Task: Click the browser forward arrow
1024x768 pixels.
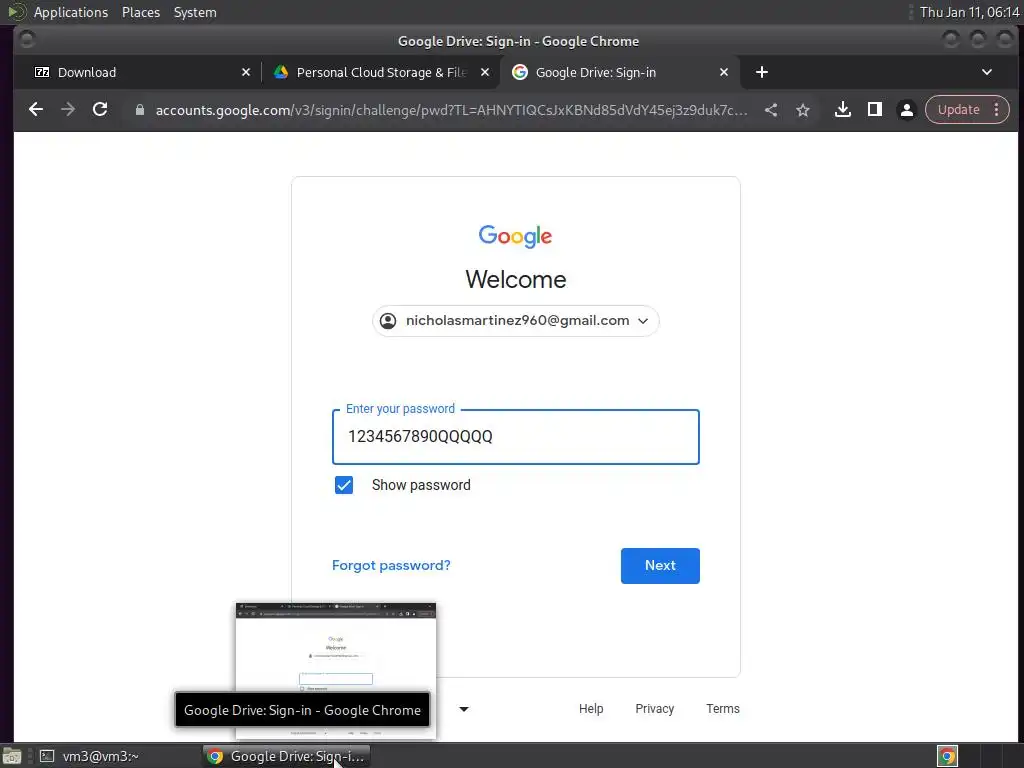Action: point(68,110)
